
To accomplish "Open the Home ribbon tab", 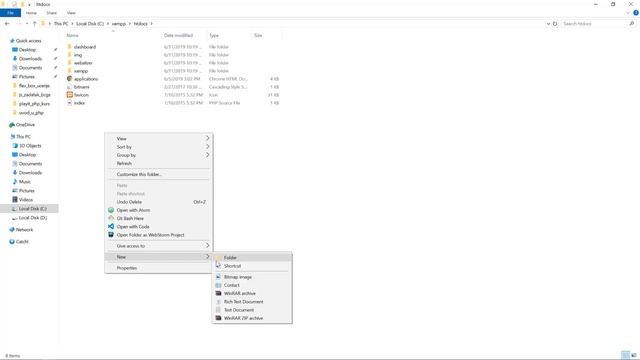I will tap(31, 13).
